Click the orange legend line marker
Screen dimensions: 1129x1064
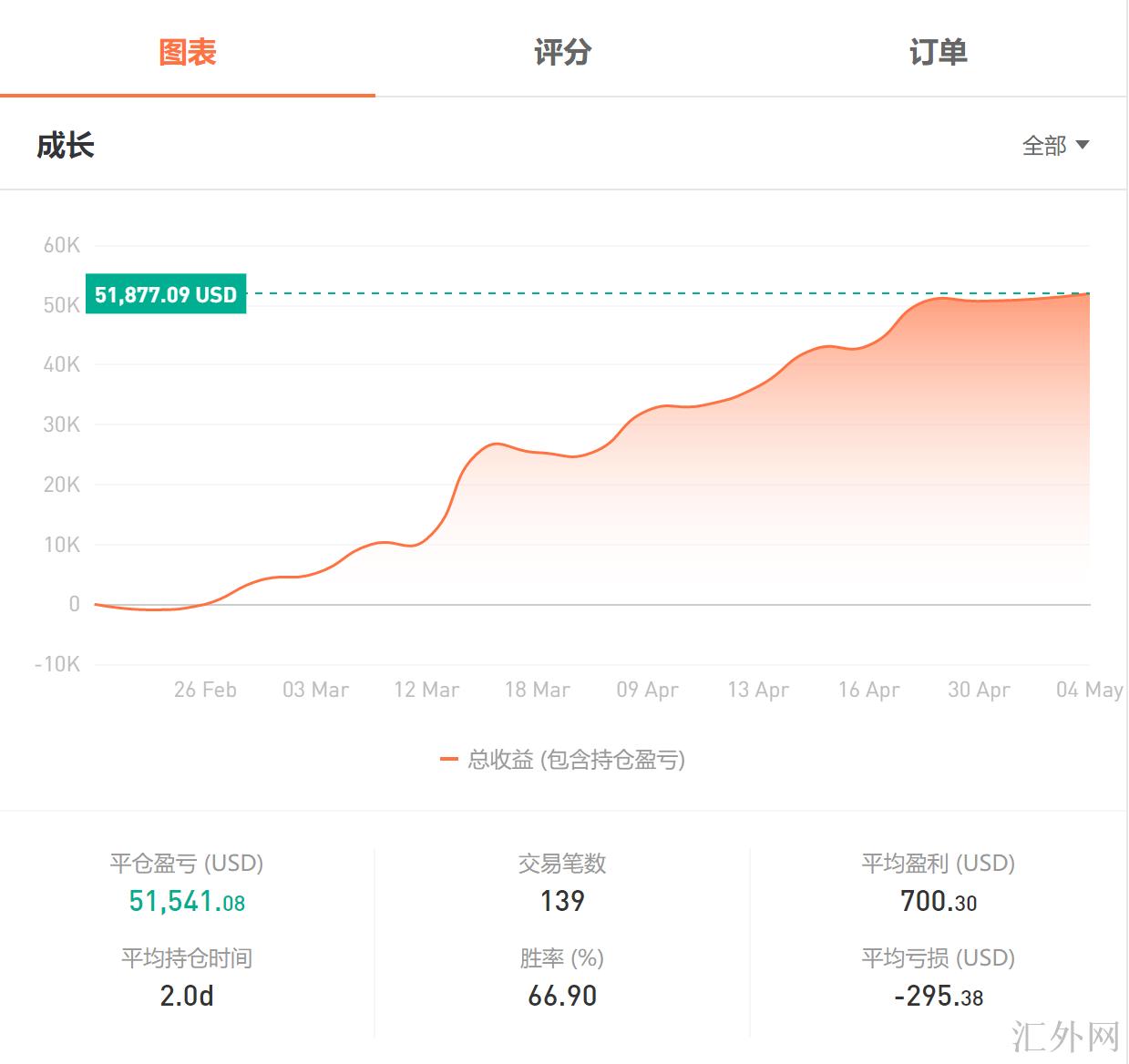[x=448, y=760]
